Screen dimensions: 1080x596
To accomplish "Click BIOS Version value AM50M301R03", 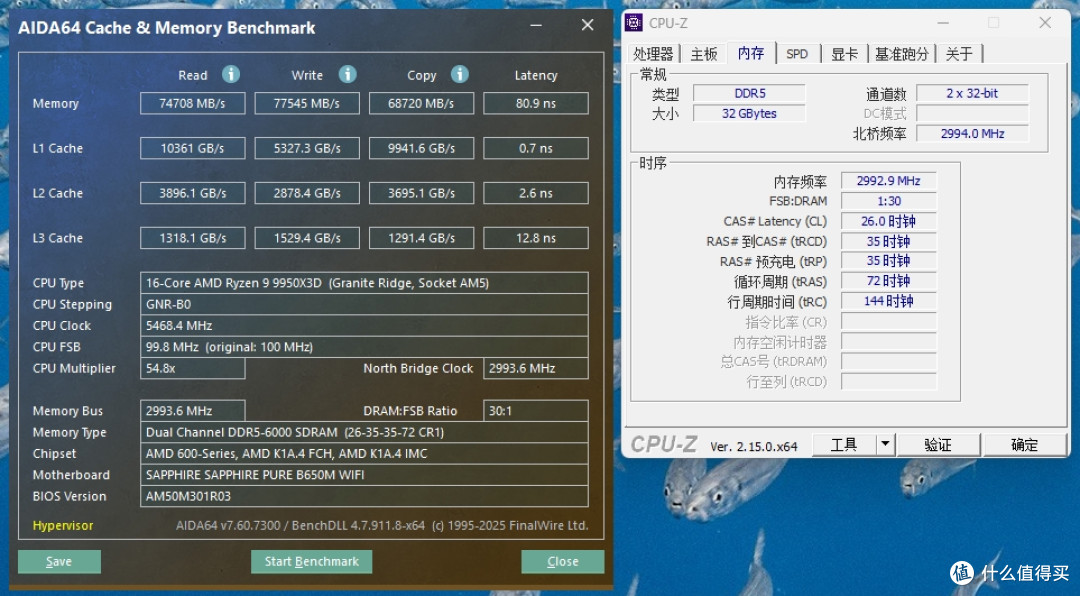I will click(364, 497).
